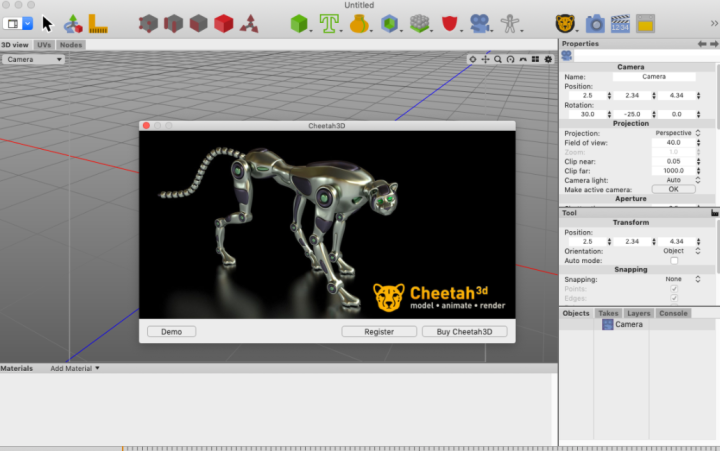Image resolution: width=720 pixels, height=451 pixels.
Task: Click OK to make active camera
Action: pos(673,189)
